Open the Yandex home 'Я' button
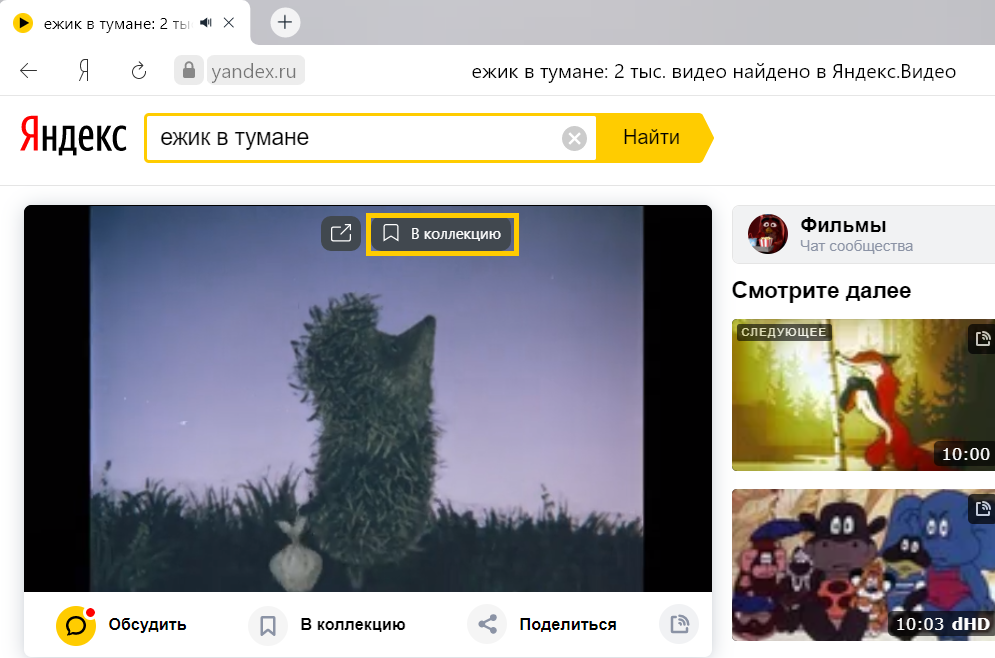 [x=84, y=71]
